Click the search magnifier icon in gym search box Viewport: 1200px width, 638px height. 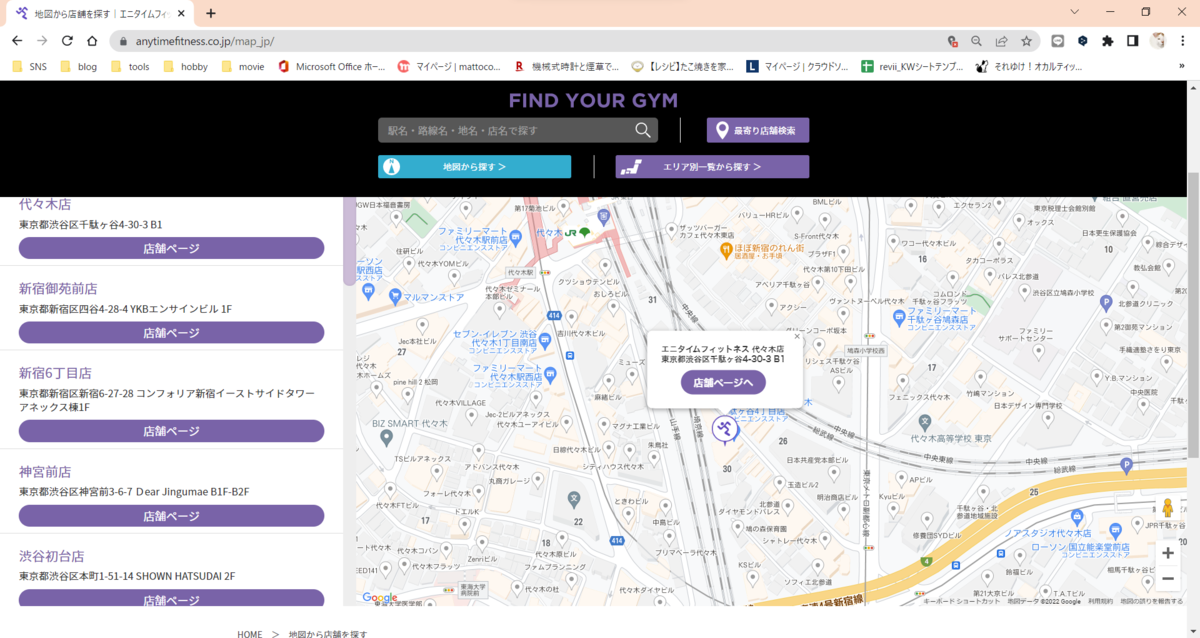[643, 130]
